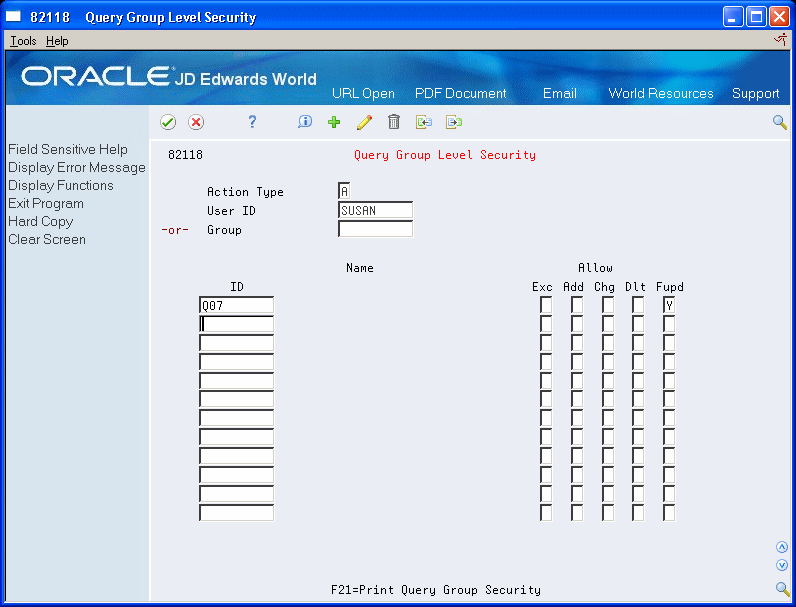Click the scroll up circle arrow icon
796x607 pixels.
pos(782,547)
